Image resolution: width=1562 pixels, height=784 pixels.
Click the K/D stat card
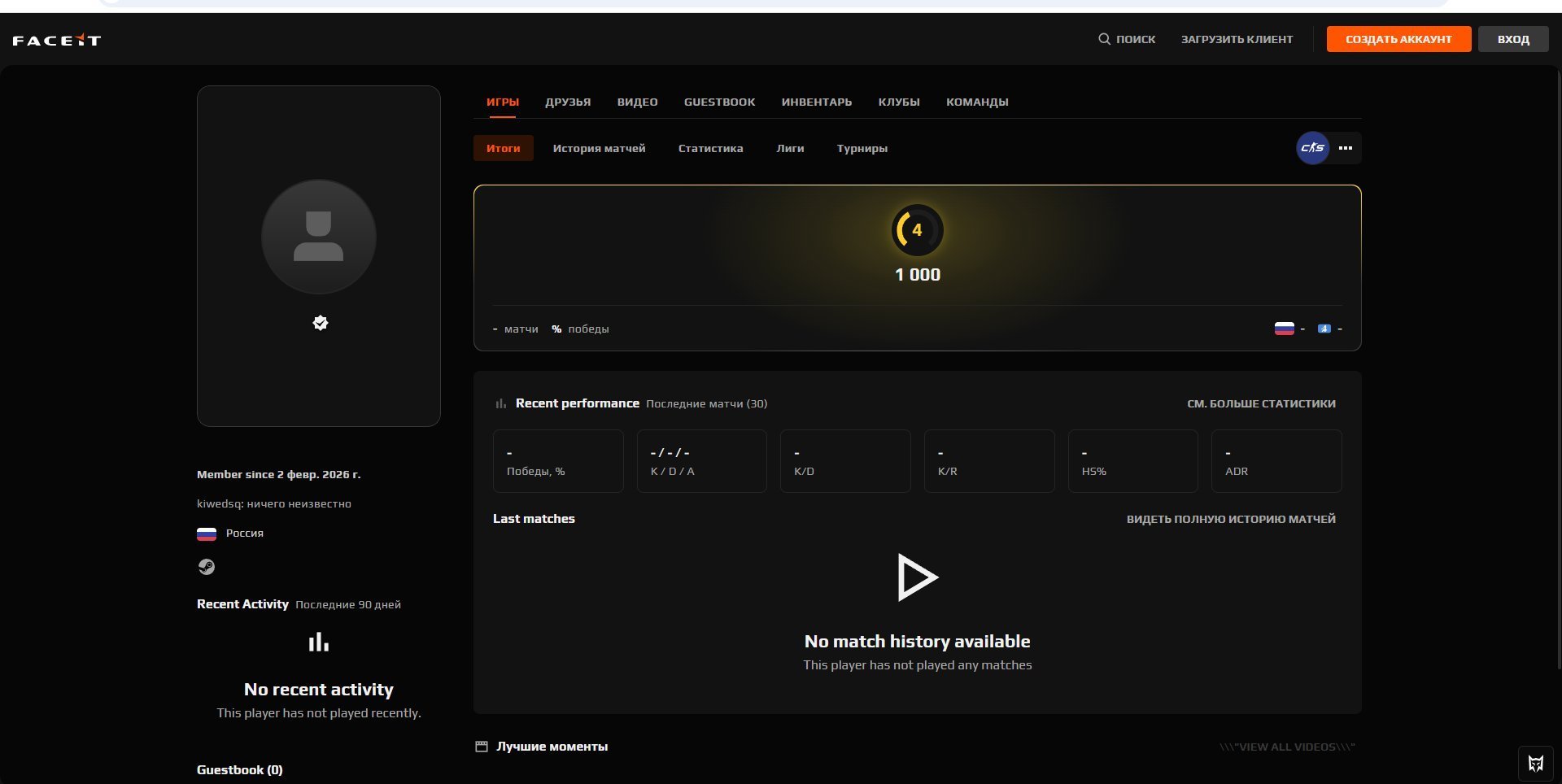click(845, 461)
